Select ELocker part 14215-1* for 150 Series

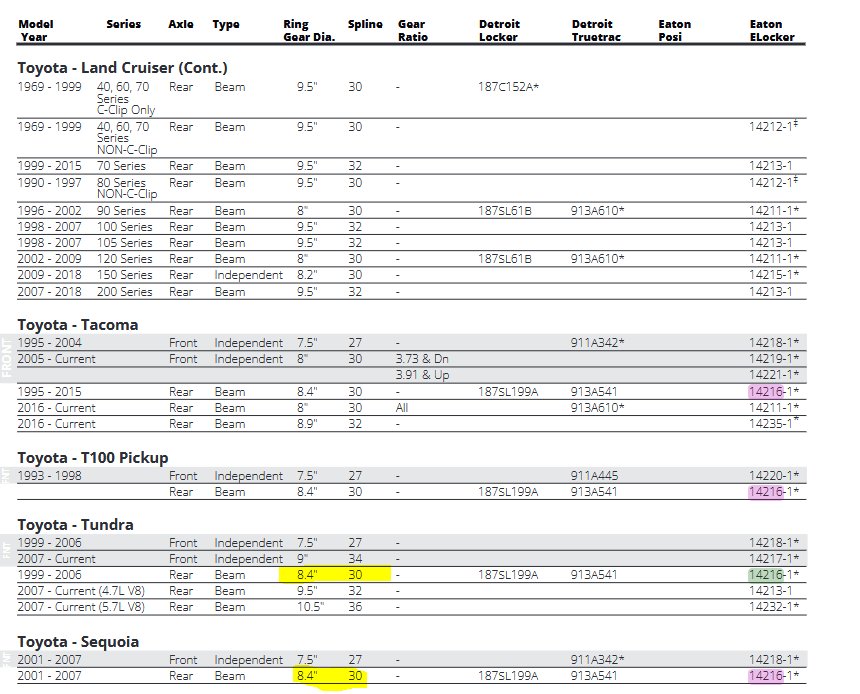click(x=774, y=274)
